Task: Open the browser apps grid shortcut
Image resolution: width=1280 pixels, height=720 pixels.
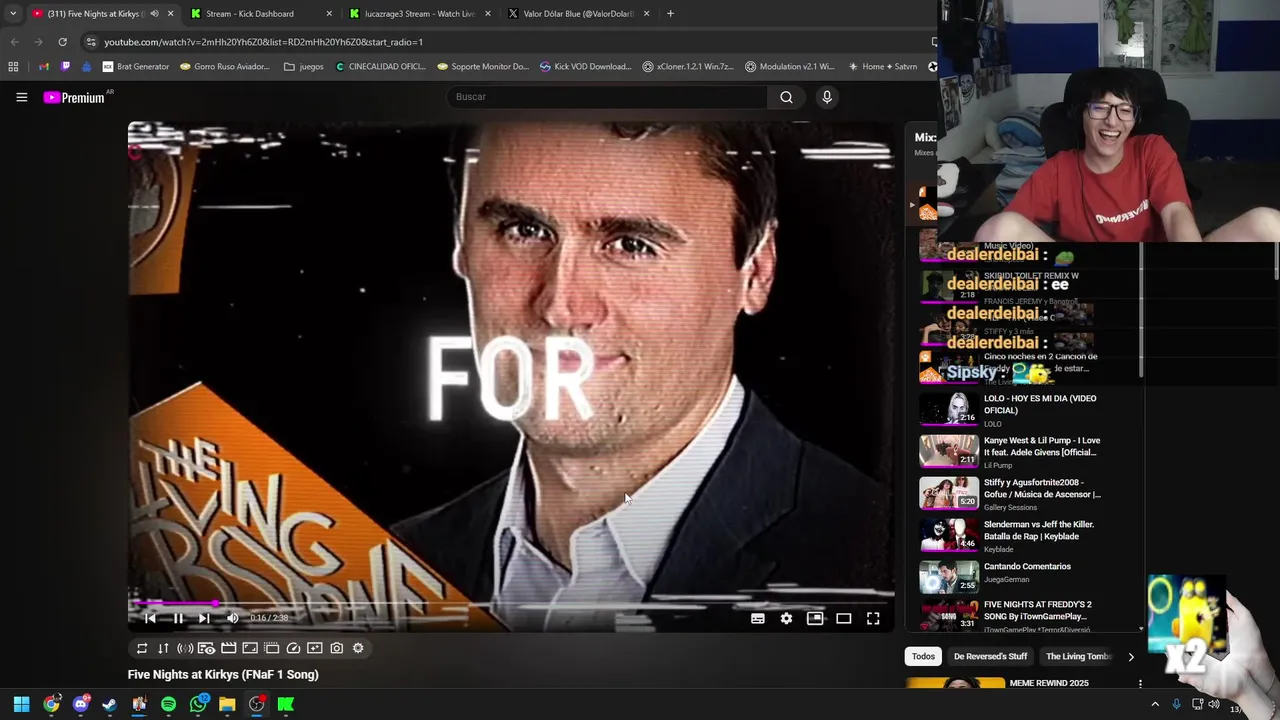Action: pyautogui.click(x=13, y=67)
